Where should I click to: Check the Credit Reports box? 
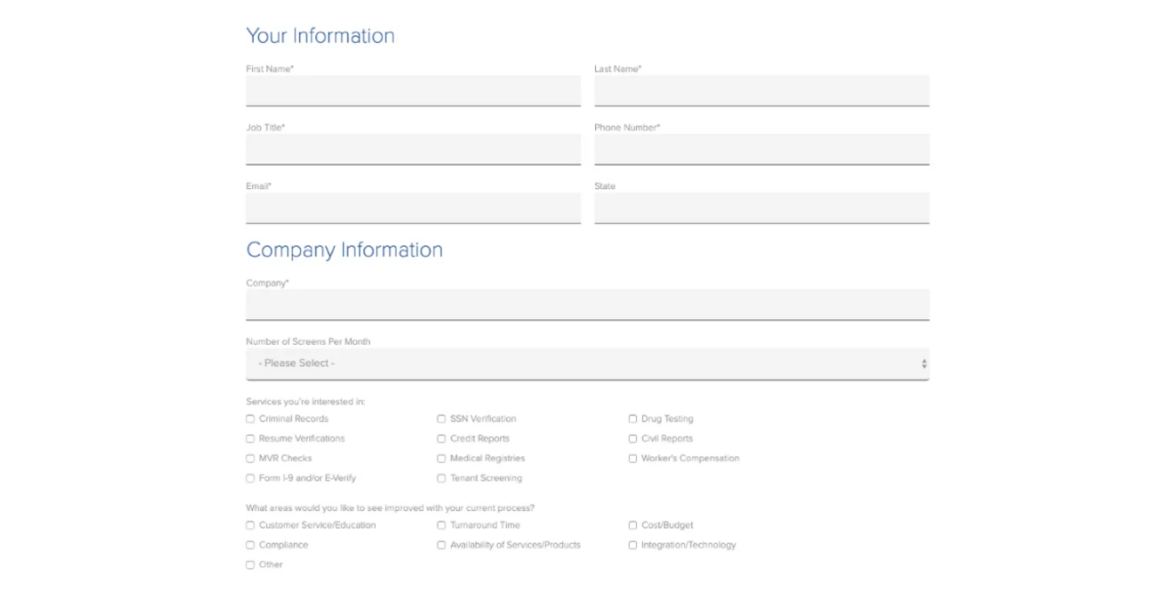coord(442,439)
